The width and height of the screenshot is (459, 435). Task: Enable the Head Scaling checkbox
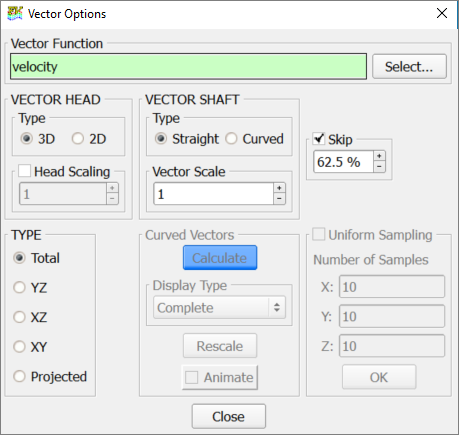(24, 171)
